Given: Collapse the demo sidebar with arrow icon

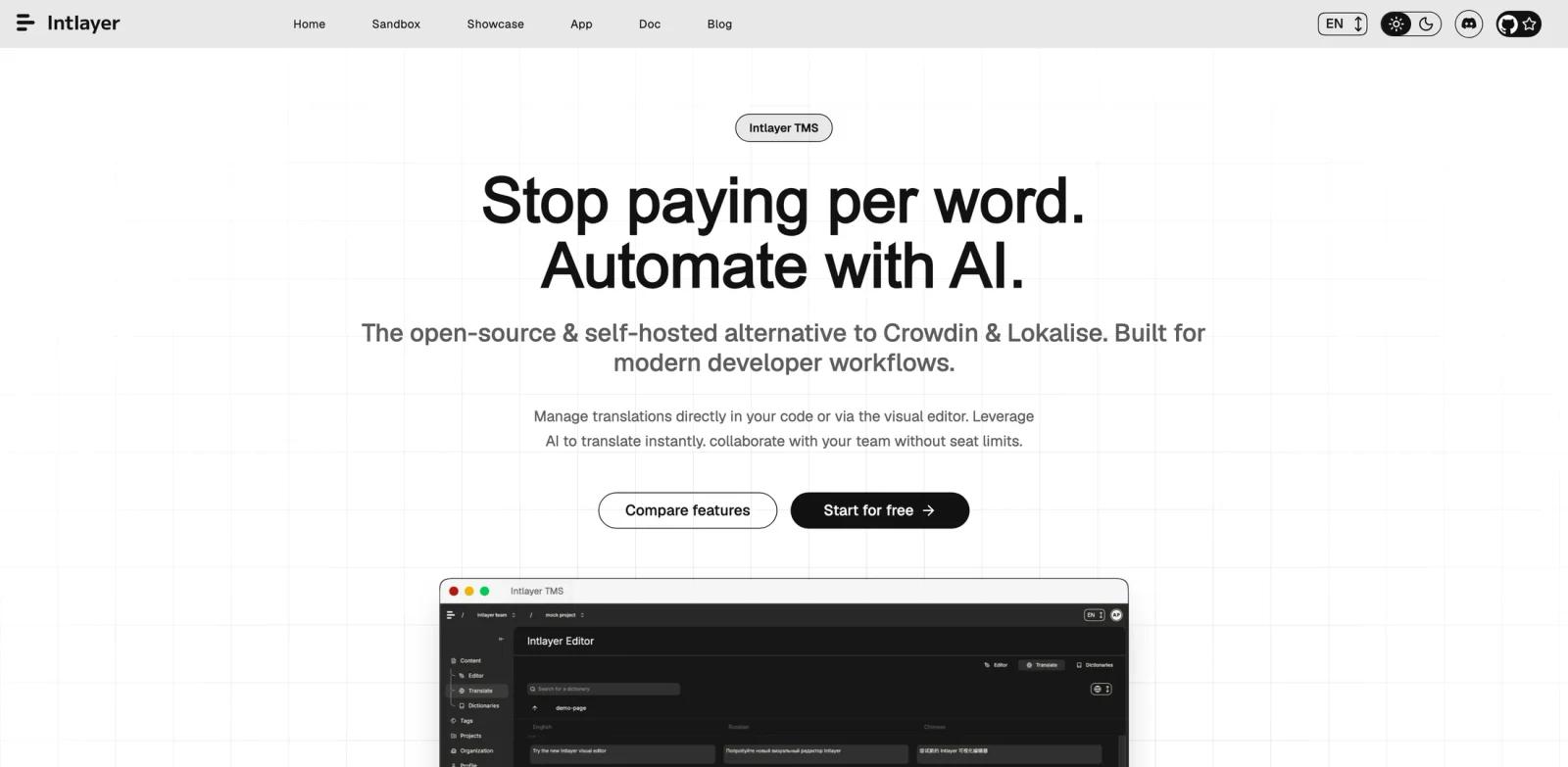Looking at the screenshot, I should click(501, 639).
